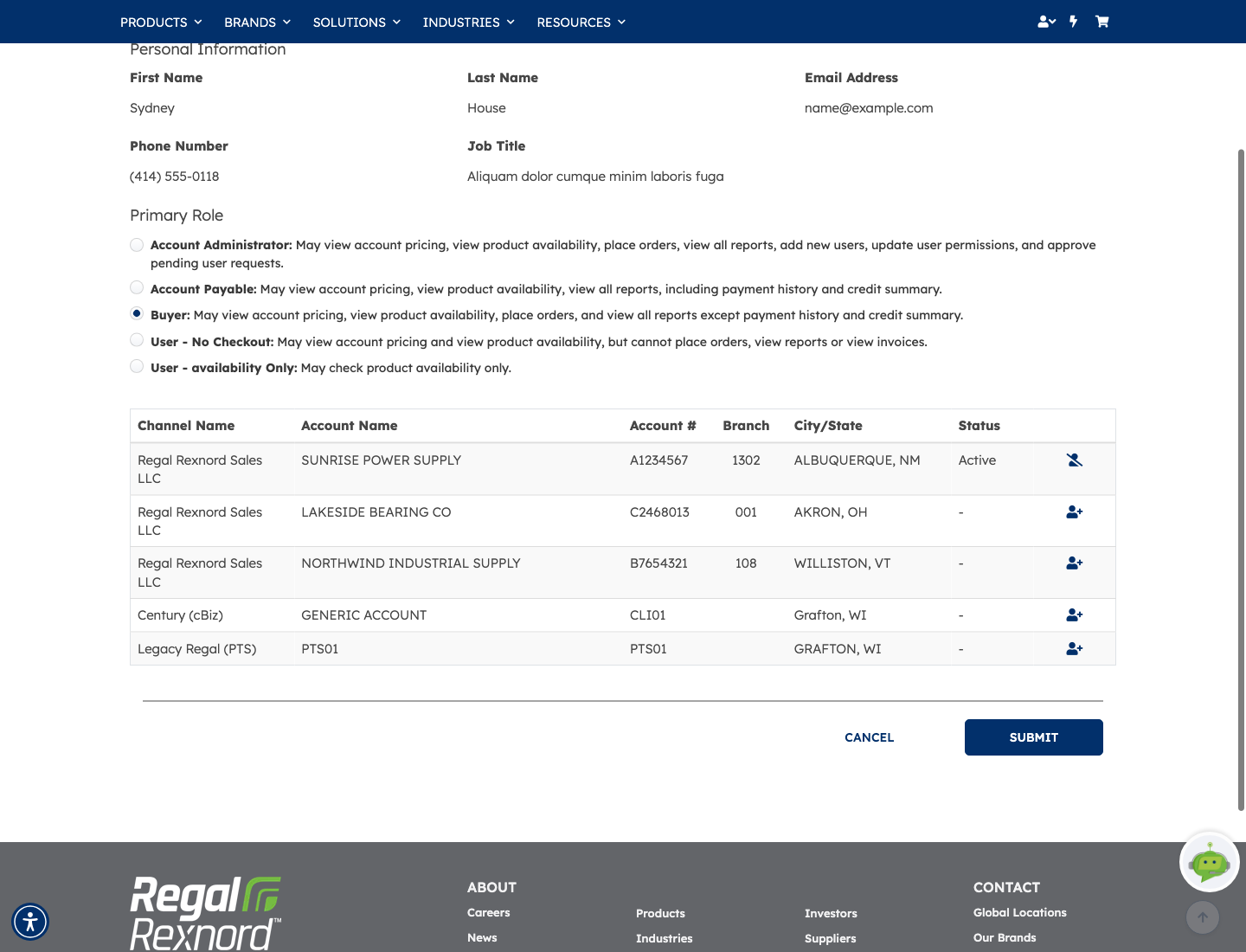Choose the User - availability Only role
Screen dimensions: 1246x952
[137, 366]
